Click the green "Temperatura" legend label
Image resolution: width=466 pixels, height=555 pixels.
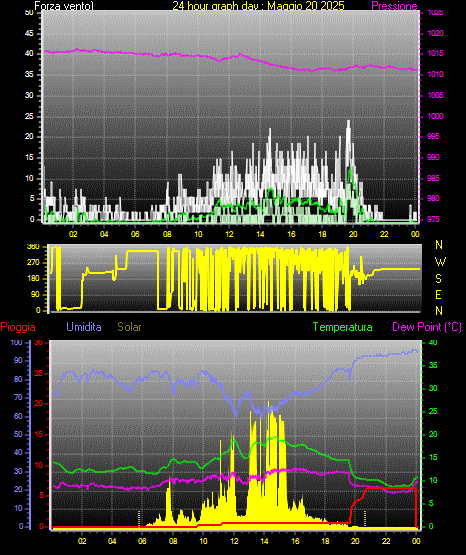(x=343, y=327)
